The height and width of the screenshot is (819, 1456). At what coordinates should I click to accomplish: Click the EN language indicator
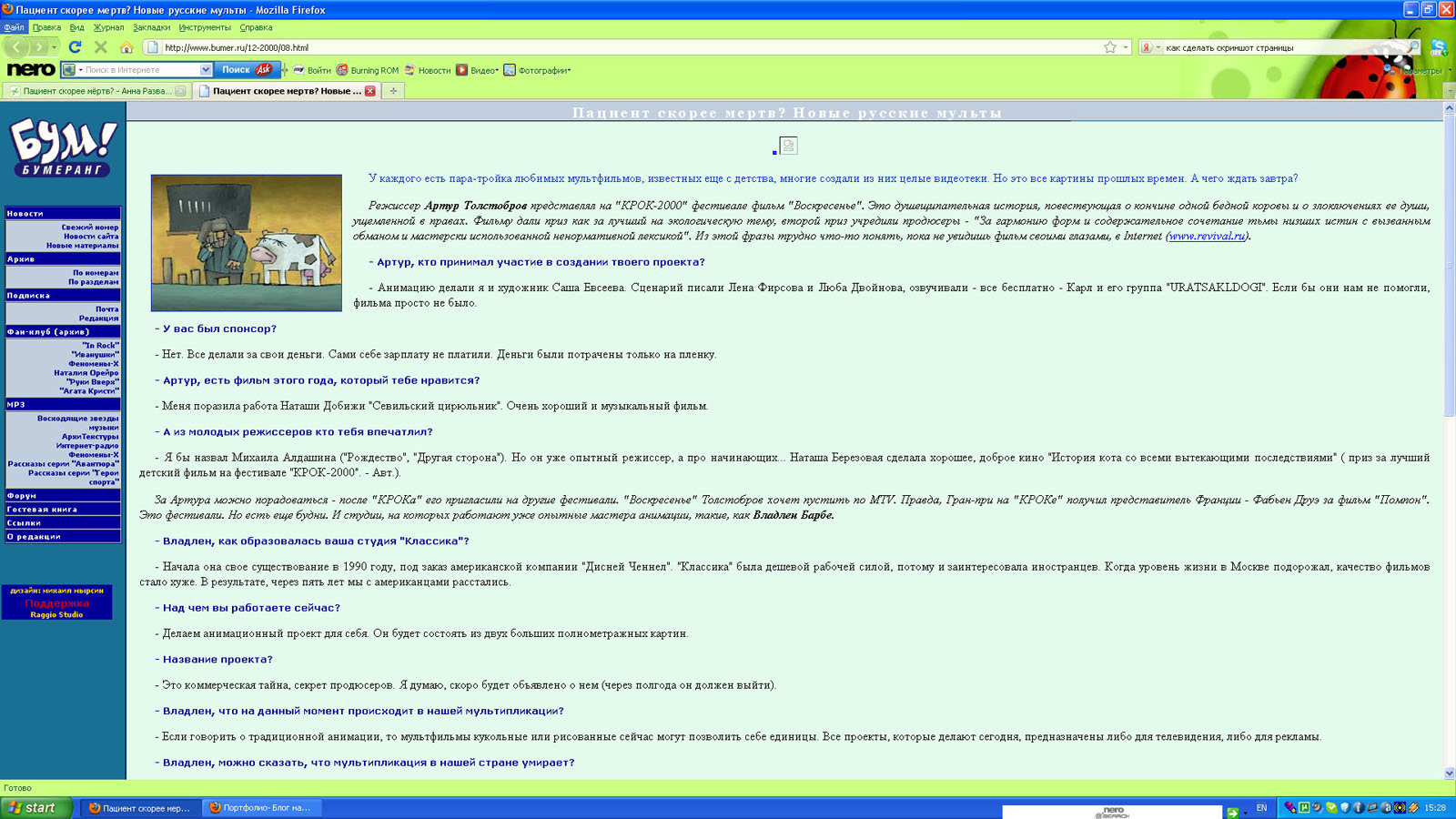click(1261, 808)
